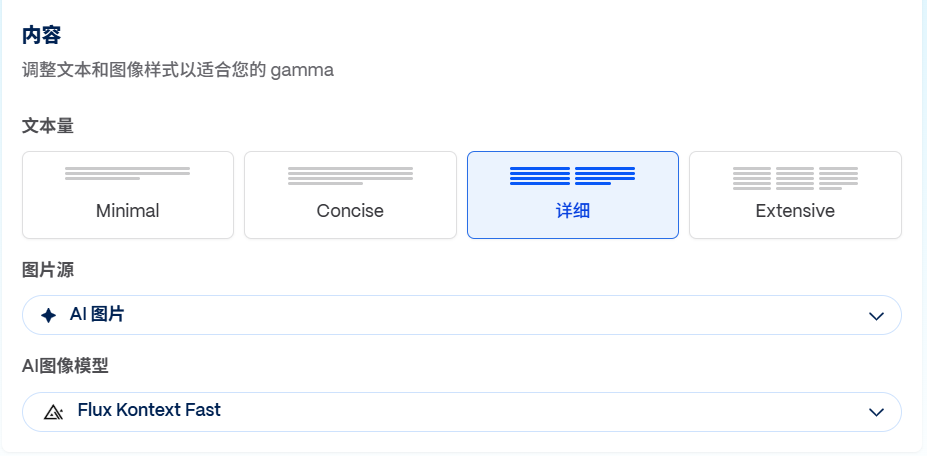Open the 图片源 dropdown

tap(462, 315)
